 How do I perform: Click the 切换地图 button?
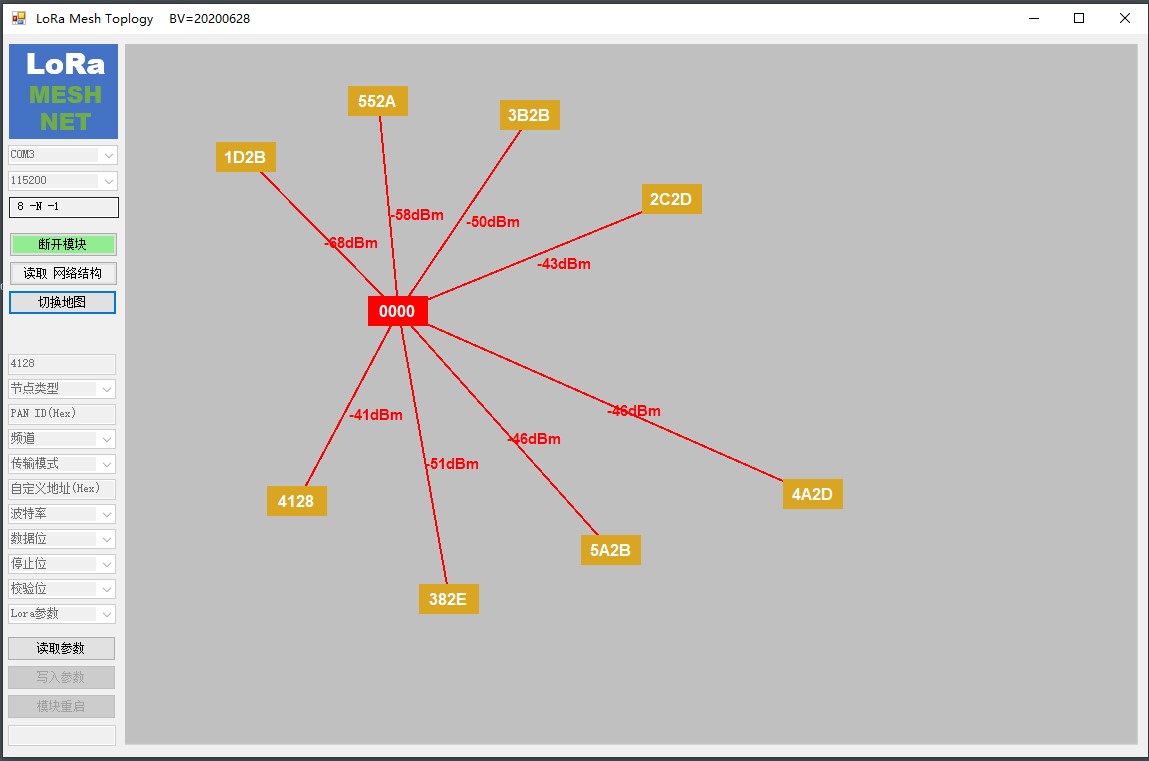pyautogui.click(x=63, y=302)
